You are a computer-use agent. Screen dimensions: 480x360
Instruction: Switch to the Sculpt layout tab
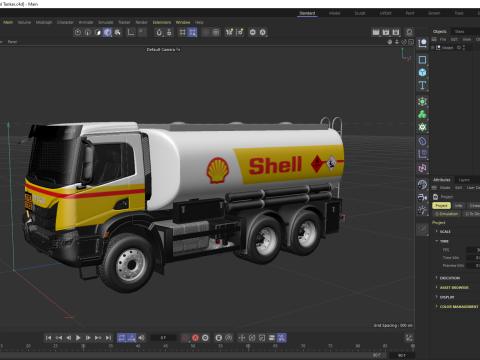pyautogui.click(x=360, y=13)
